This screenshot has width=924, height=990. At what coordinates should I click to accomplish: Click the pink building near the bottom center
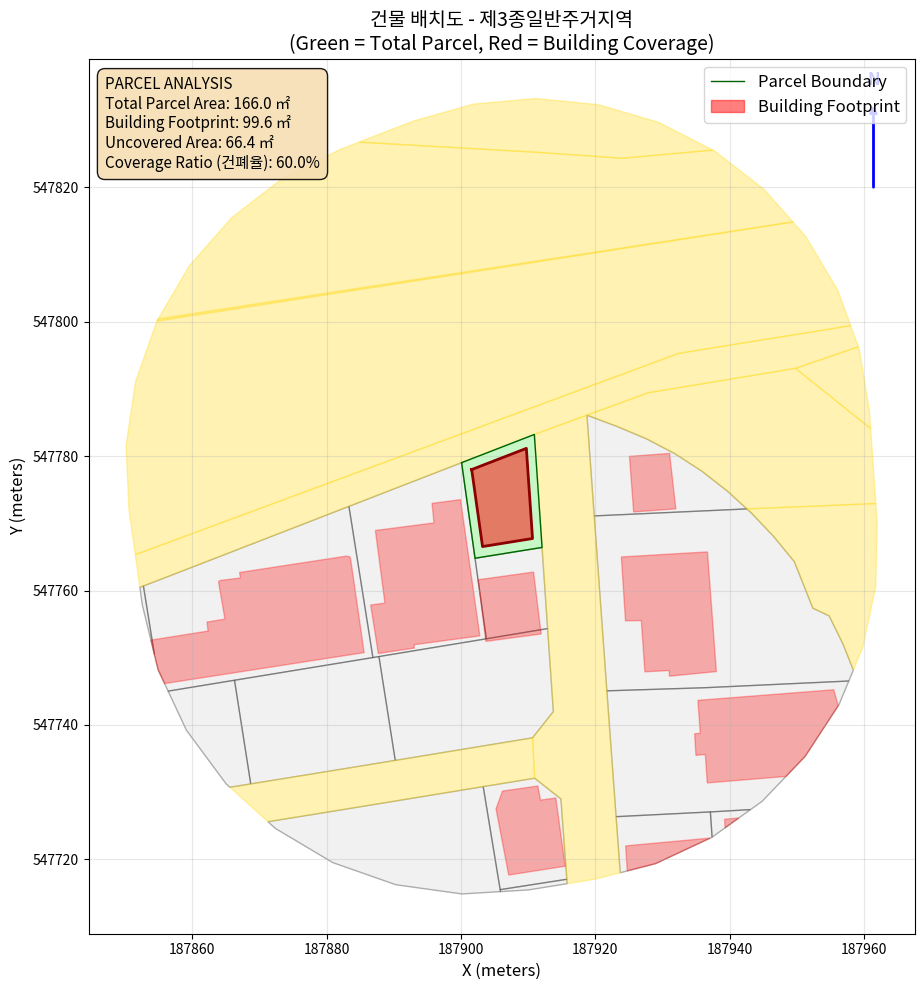524,830
